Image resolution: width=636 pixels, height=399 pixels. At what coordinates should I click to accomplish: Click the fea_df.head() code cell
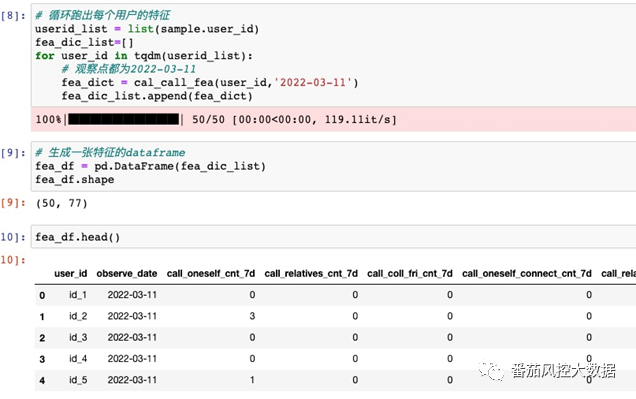click(333, 237)
